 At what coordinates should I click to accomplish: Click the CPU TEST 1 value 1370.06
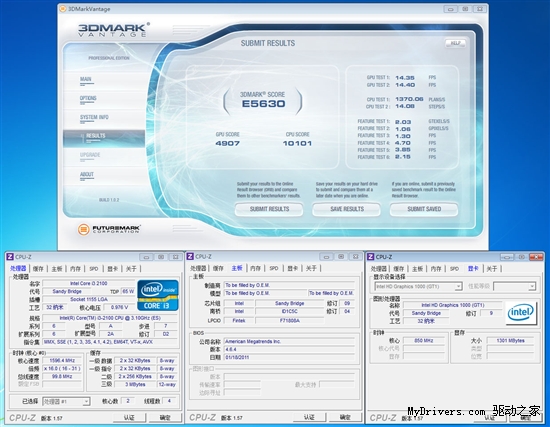pos(409,99)
